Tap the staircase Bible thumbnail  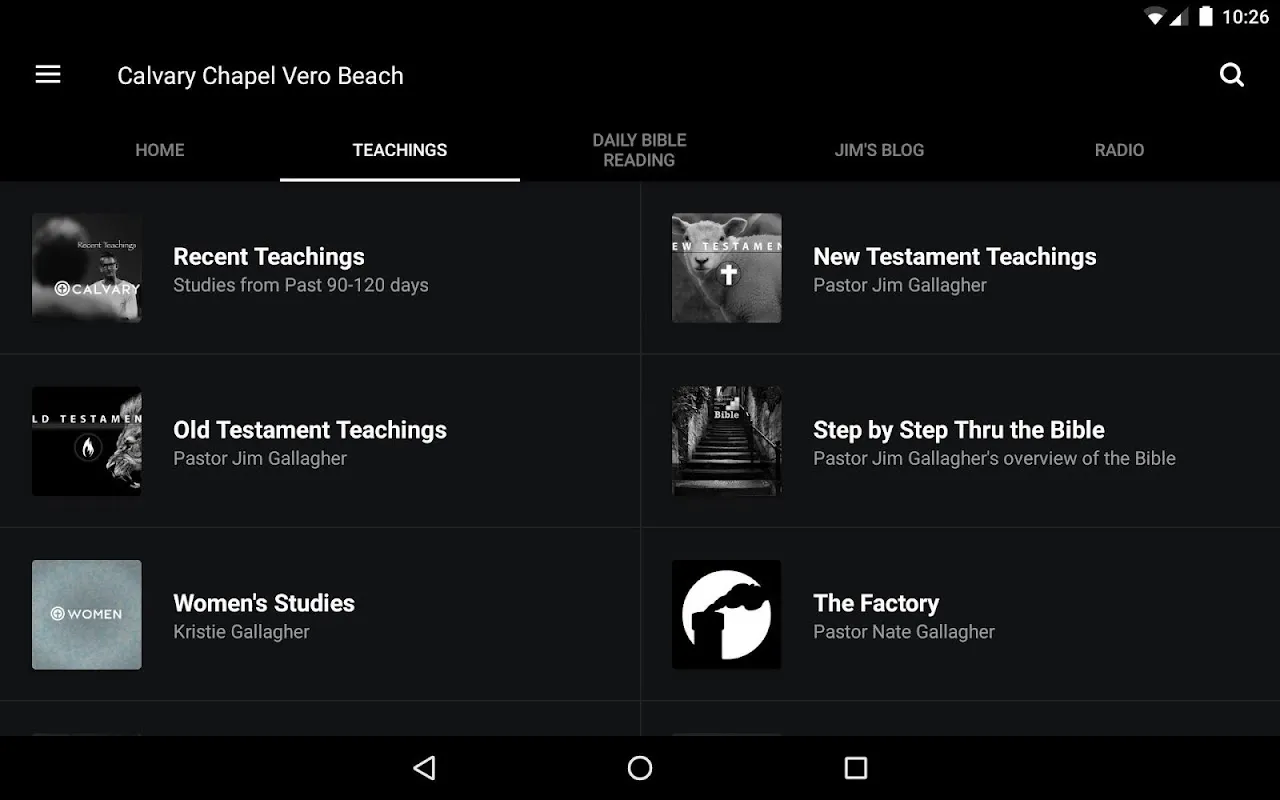727,441
